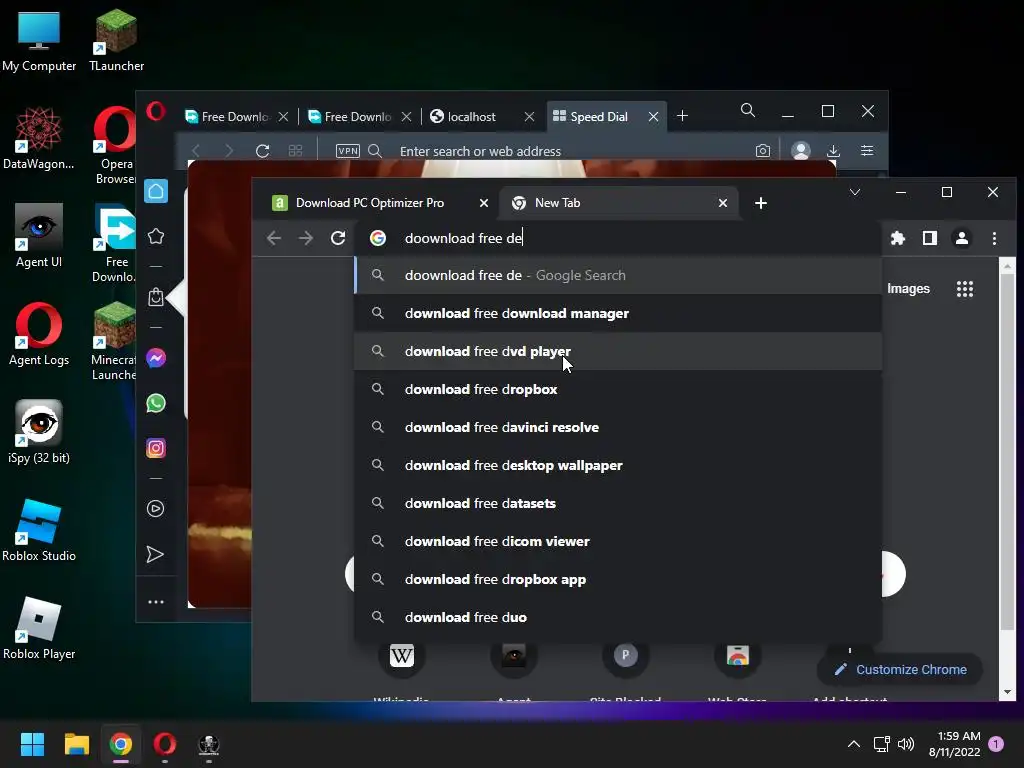Open new tab in Chrome
The height and width of the screenshot is (768, 1024).
point(761,203)
